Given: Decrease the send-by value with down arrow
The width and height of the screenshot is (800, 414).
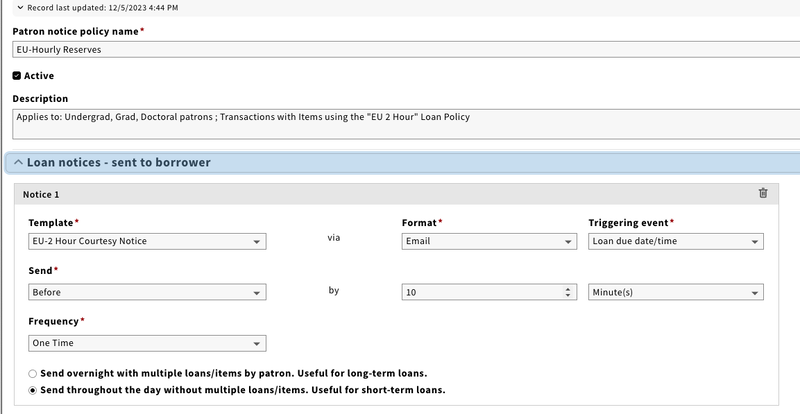Looking at the screenshot, I should [x=568, y=296].
